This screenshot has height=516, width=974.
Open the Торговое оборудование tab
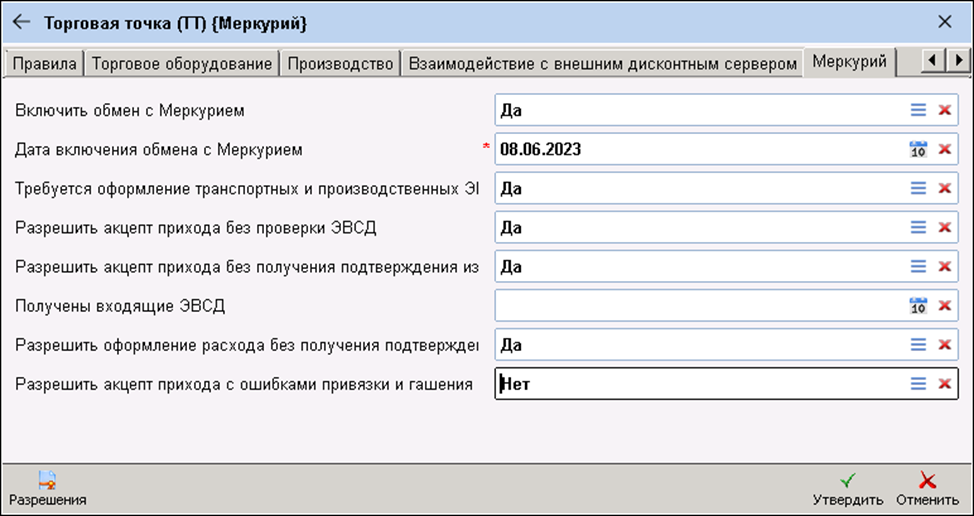(181, 63)
